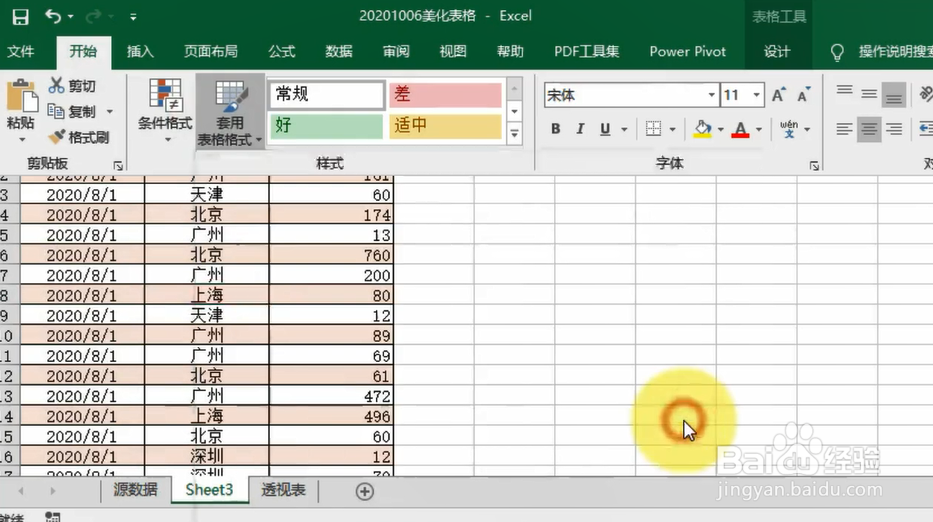Viewport: 933px width, 522px height.
Task: Open 条件格式 conditional formatting menu
Action: point(165,111)
